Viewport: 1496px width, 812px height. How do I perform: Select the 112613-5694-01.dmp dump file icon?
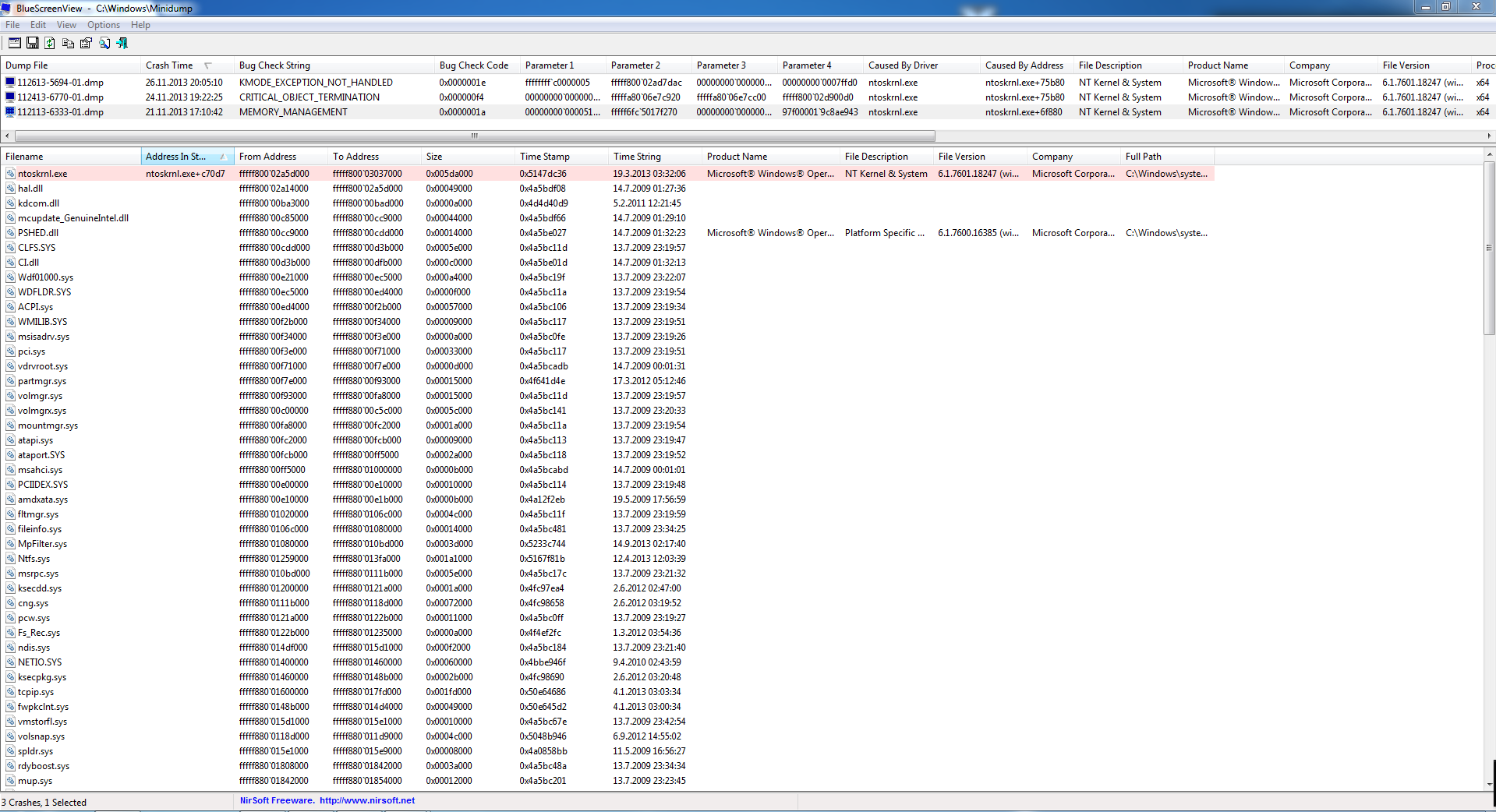coord(10,83)
